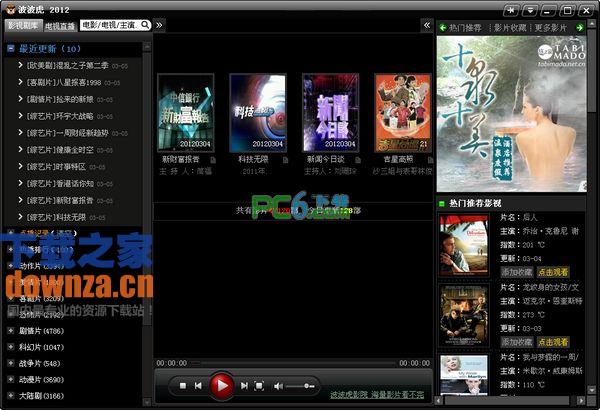The height and width of the screenshot is (410, 600).
Task: Open [综艺片]环宇大战略 entry
Action: (60, 116)
